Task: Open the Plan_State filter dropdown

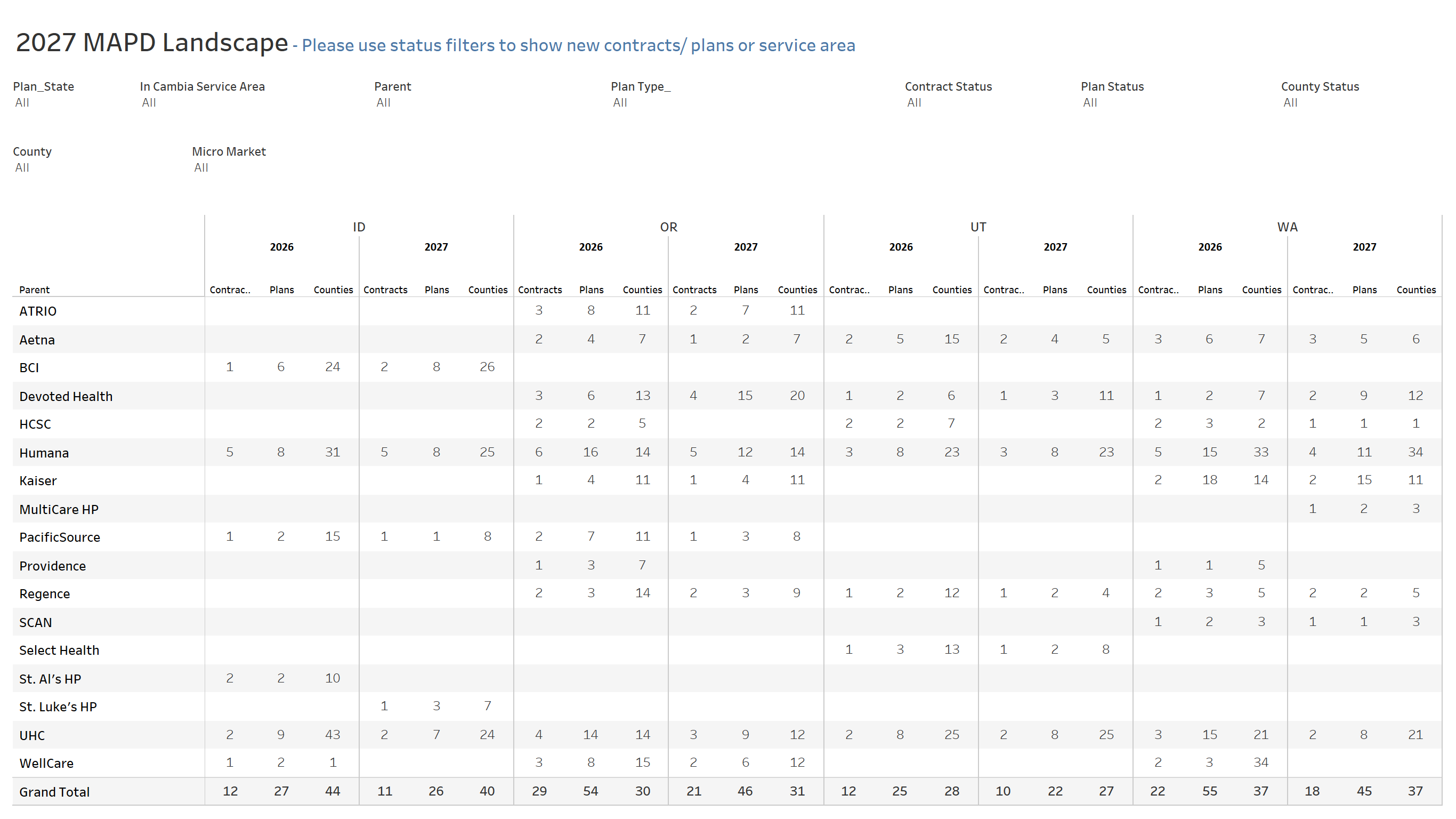Action: click(x=67, y=102)
